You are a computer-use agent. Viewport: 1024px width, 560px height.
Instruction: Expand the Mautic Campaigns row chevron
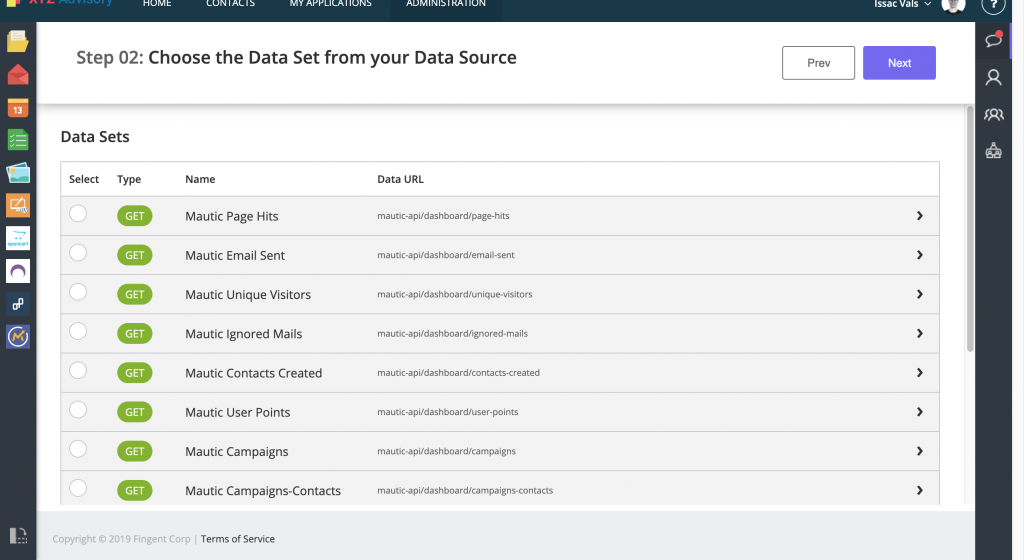click(920, 451)
